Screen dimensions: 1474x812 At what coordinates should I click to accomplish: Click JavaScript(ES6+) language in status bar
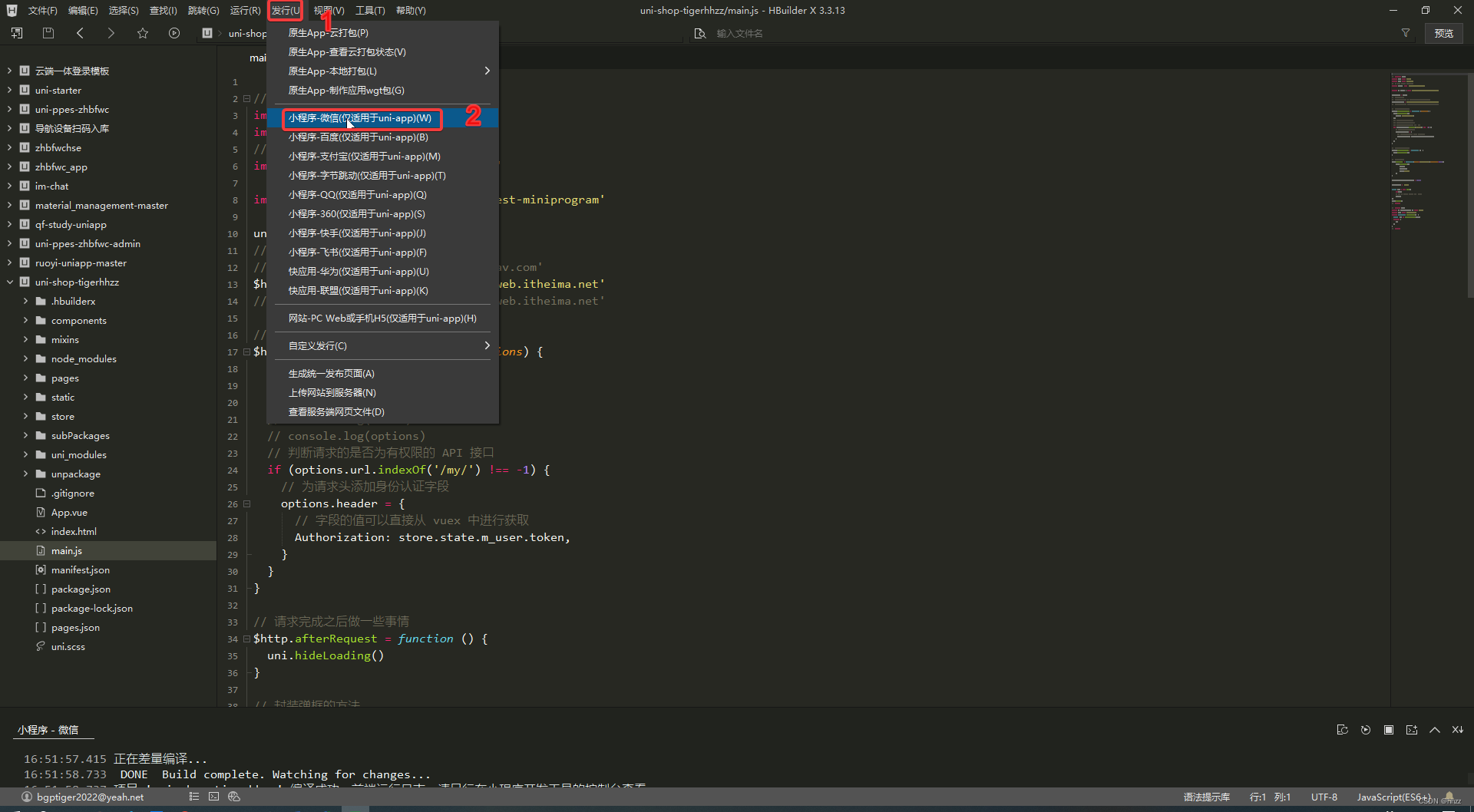point(1393,797)
